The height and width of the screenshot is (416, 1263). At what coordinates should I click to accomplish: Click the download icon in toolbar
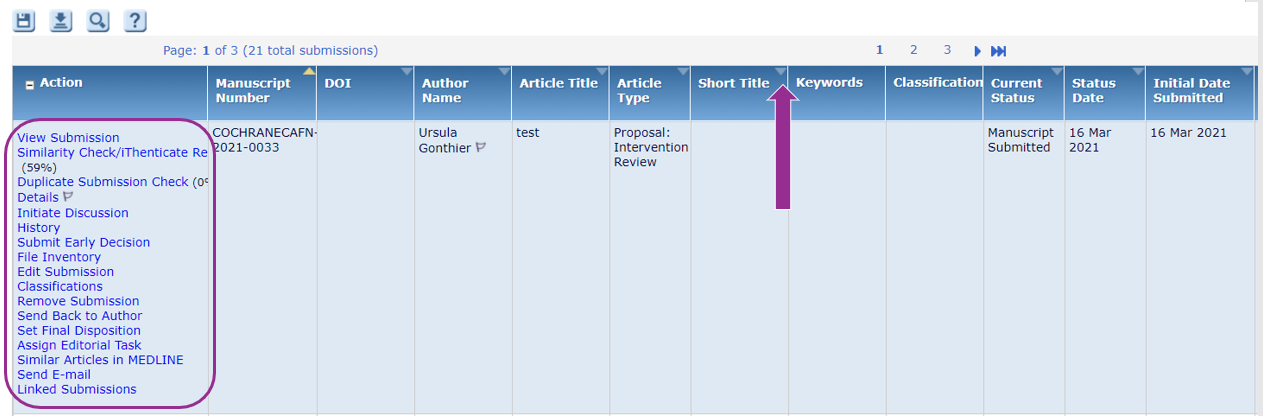(x=61, y=21)
